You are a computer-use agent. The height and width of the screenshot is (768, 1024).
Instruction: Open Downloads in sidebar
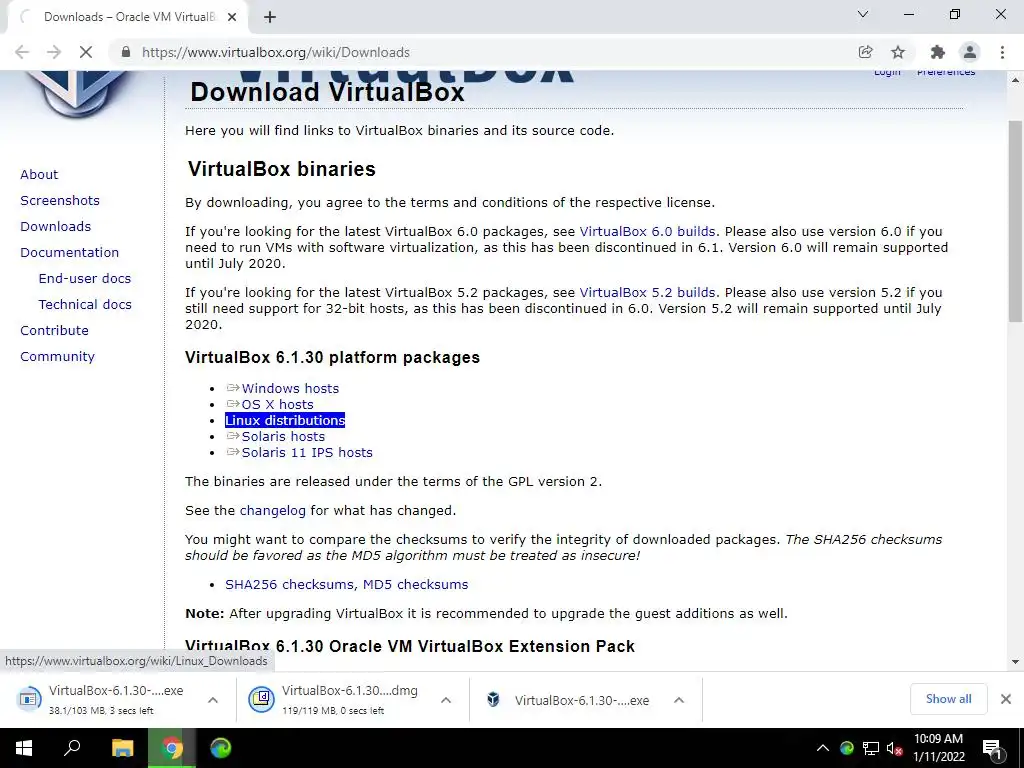pos(56,227)
